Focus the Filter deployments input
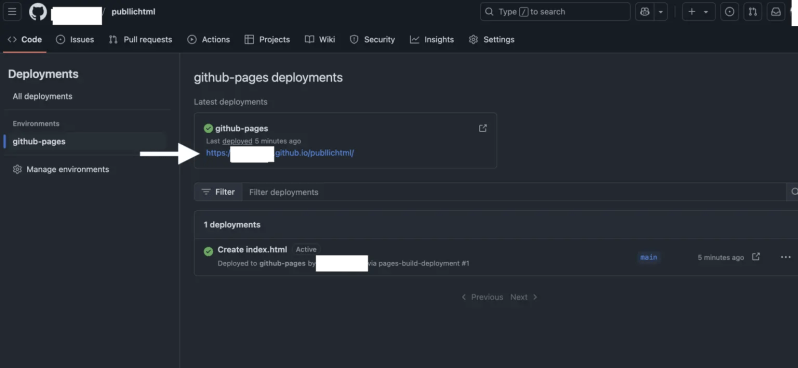This screenshot has height=368, width=798. (514, 192)
